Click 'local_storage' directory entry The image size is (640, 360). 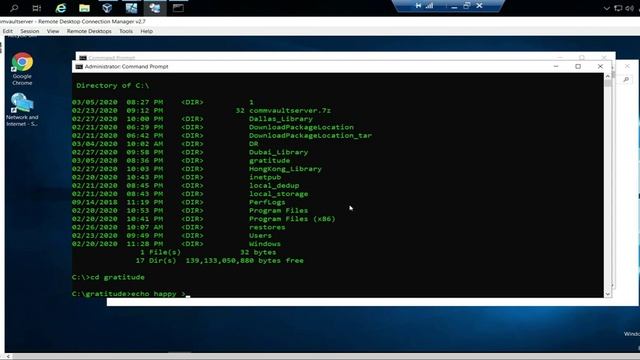pos(278,194)
